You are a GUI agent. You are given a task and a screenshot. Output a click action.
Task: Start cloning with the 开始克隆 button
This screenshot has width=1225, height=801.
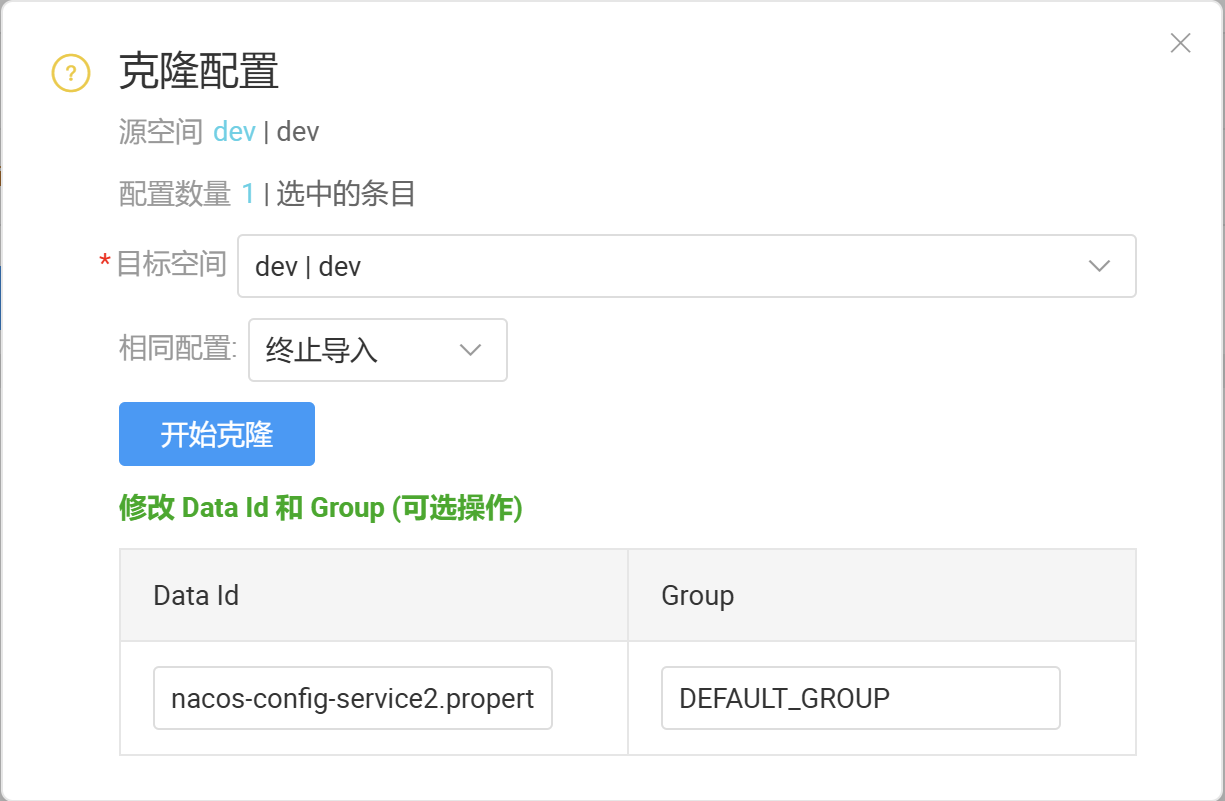(x=217, y=434)
